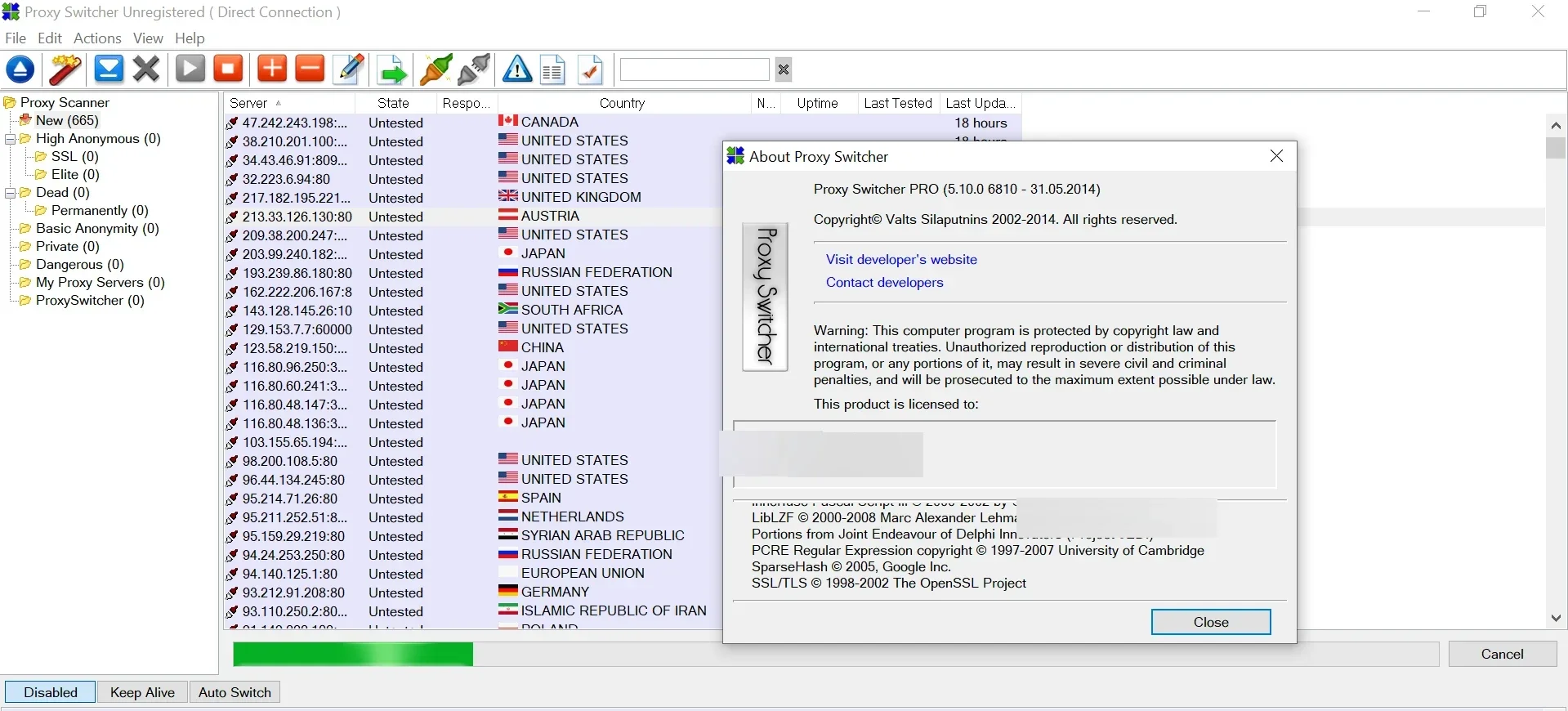Screen dimensions: 1568x711
Task: Collapse the Dead folder tree node
Action: [x=10, y=193]
